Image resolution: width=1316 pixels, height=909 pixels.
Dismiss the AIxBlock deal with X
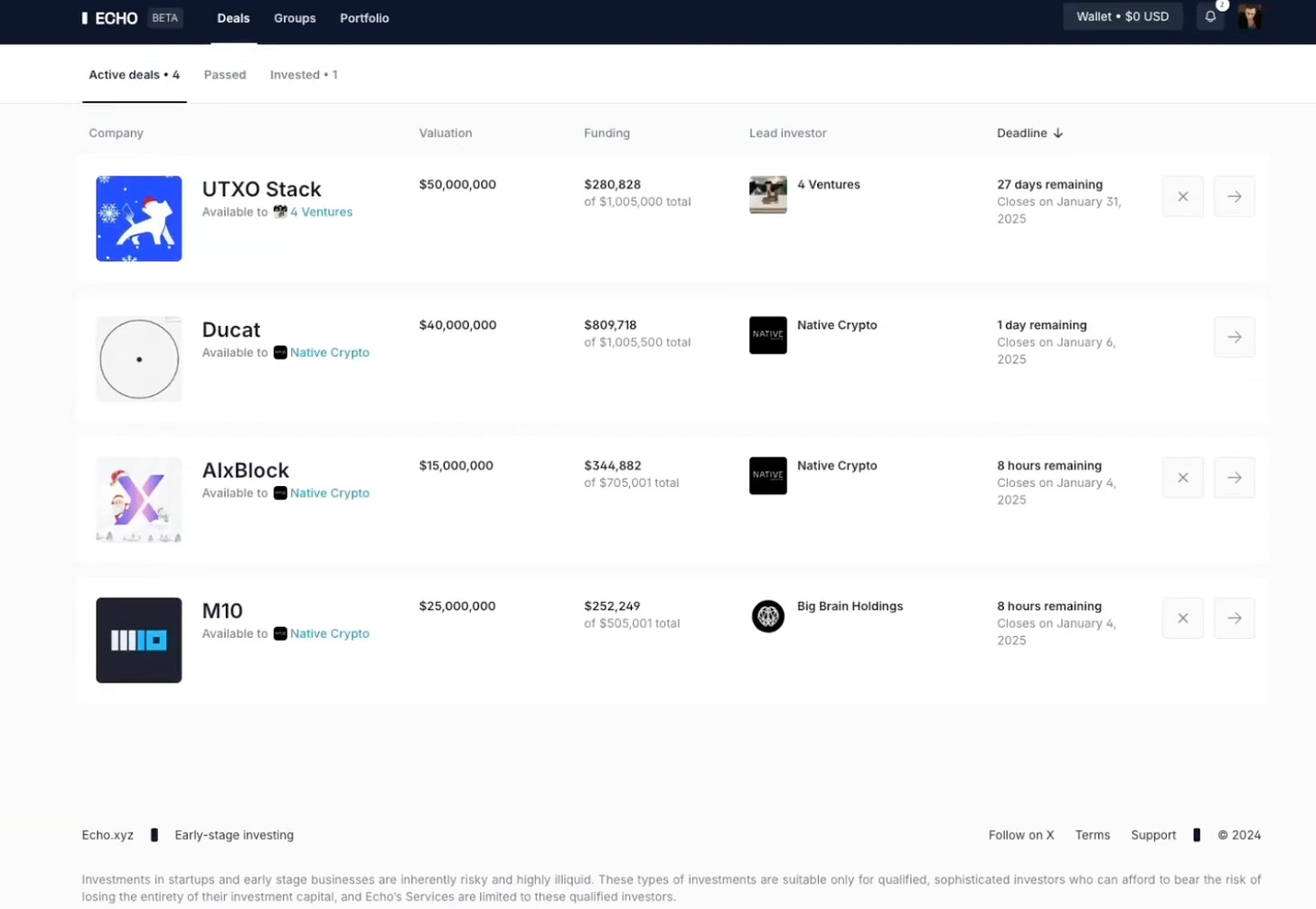point(1182,477)
